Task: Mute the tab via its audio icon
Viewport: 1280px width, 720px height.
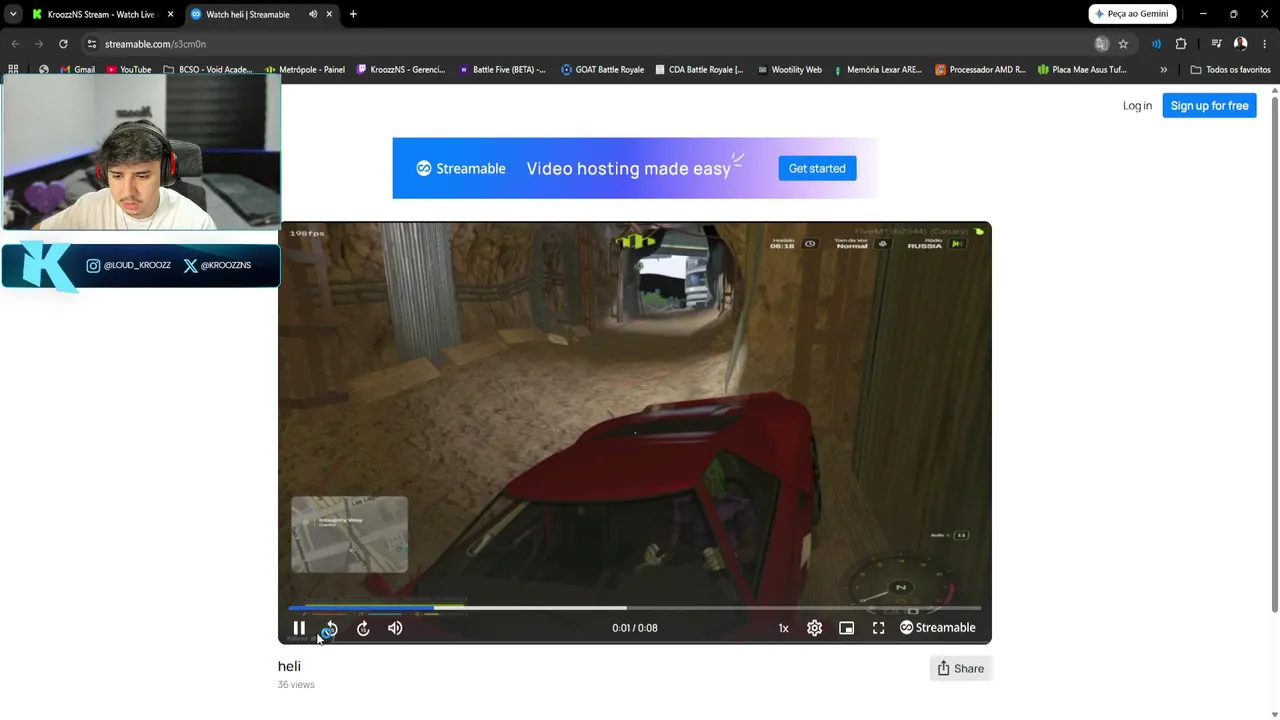Action: coord(313,14)
